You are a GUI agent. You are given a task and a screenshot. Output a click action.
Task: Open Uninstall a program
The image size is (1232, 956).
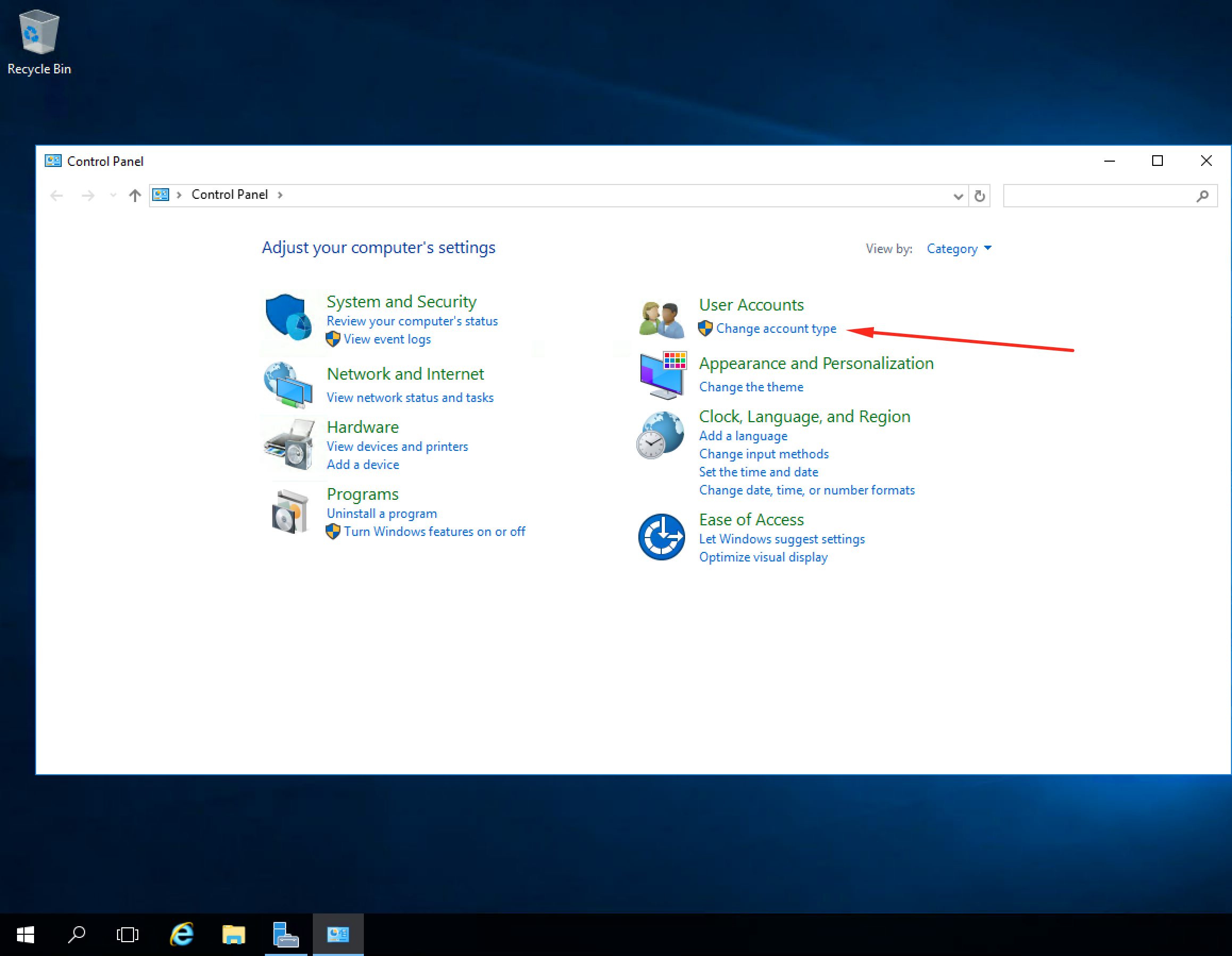click(x=381, y=513)
